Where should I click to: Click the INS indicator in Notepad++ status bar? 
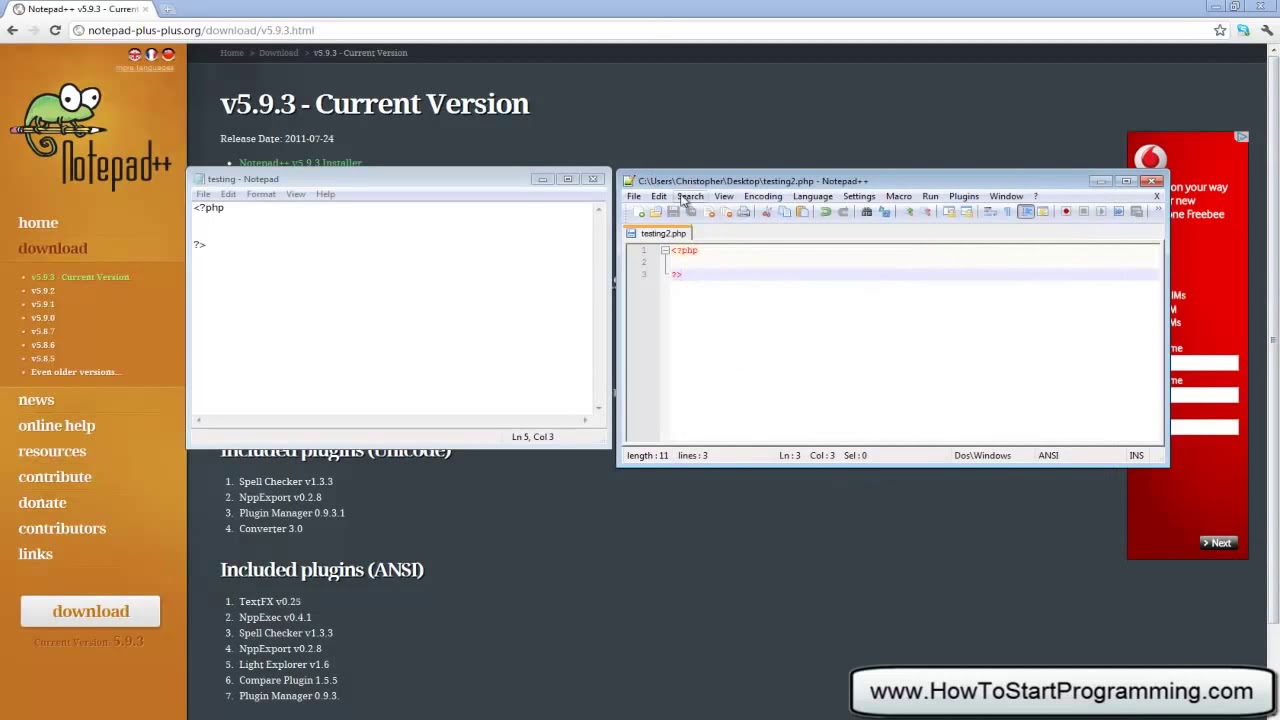(1136, 455)
